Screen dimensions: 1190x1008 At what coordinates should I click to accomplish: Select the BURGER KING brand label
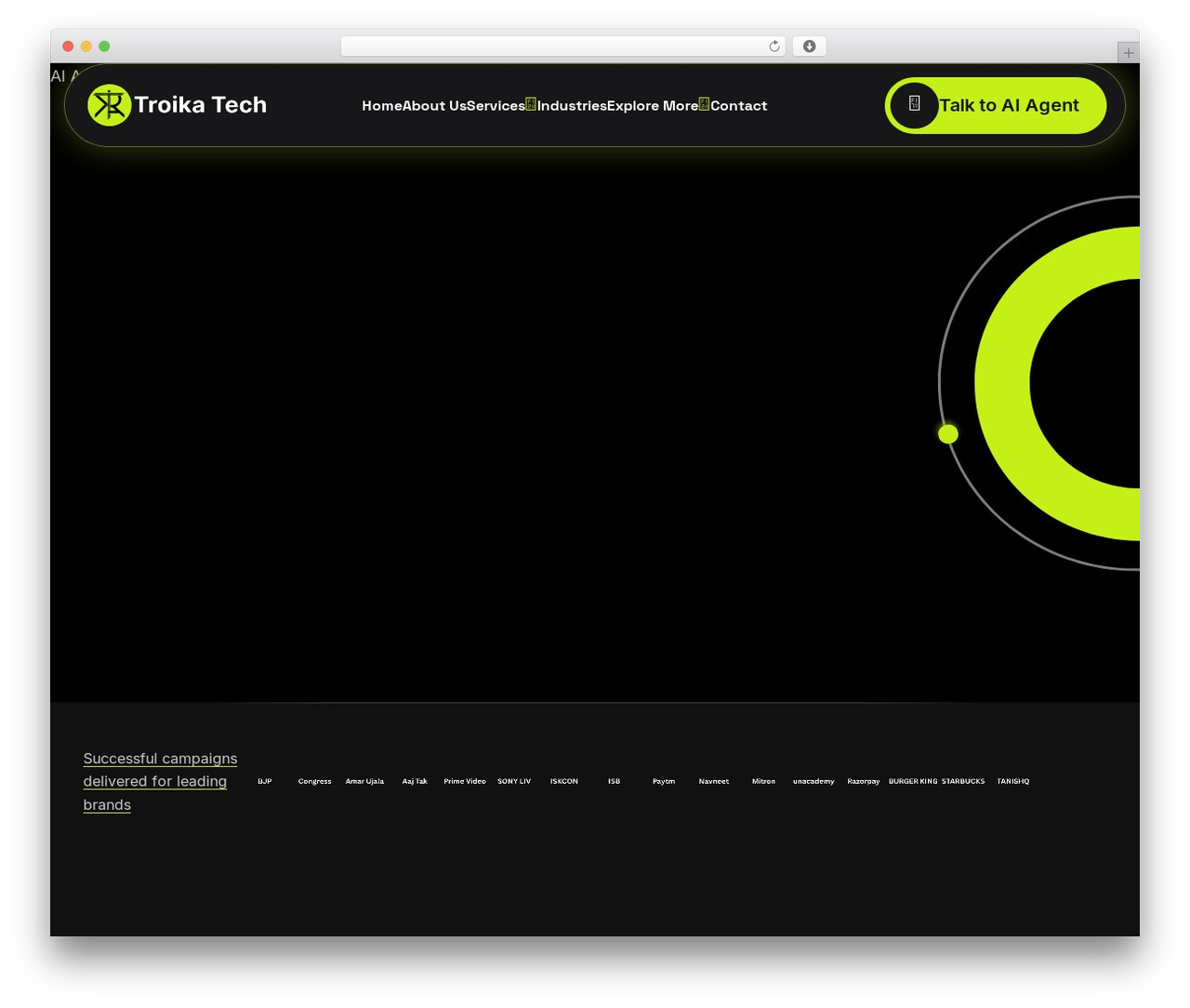[913, 781]
